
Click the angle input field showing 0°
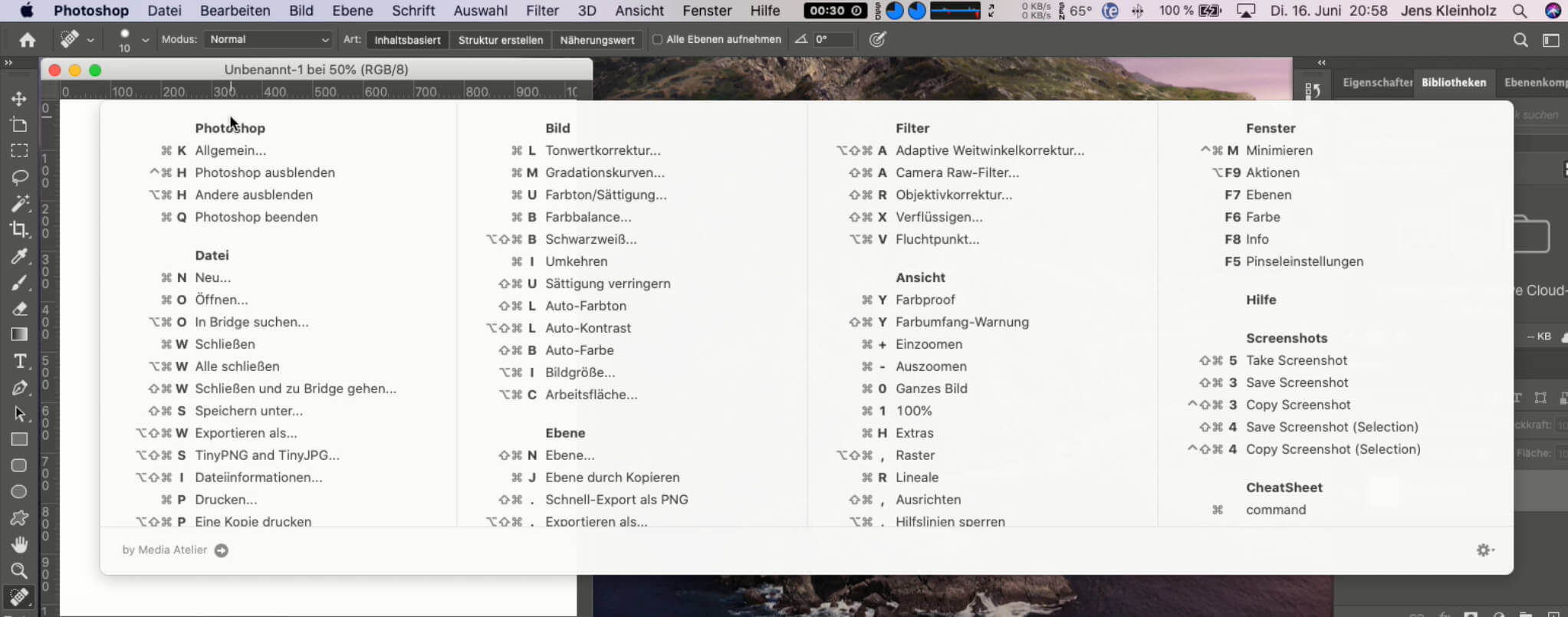(832, 40)
